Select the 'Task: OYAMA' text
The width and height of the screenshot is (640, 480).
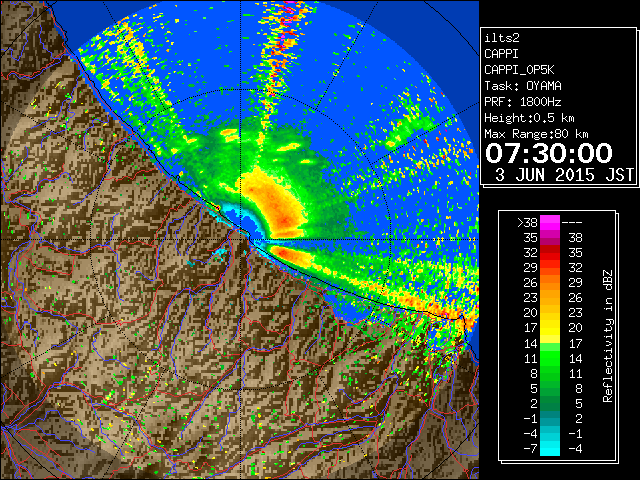(523, 86)
